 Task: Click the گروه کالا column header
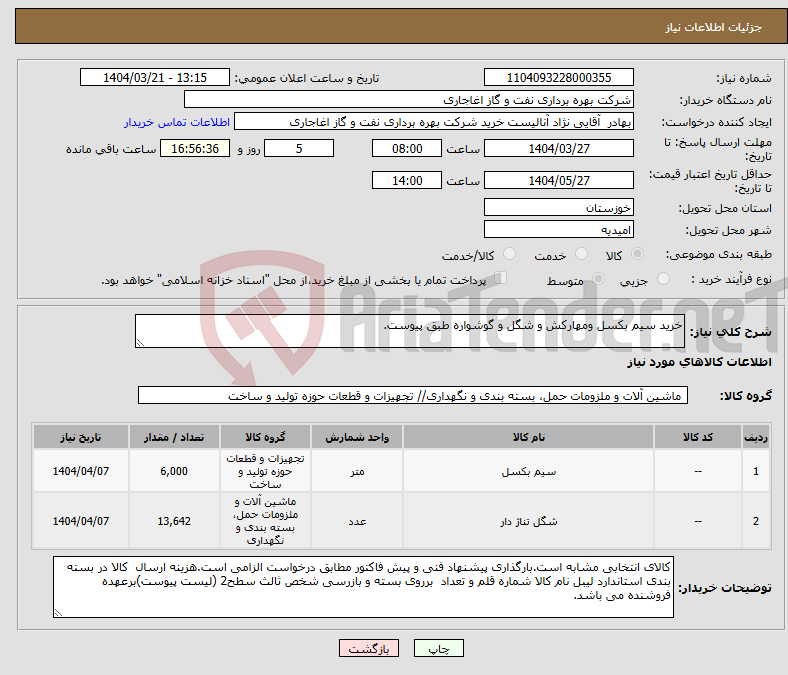[x=265, y=437]
